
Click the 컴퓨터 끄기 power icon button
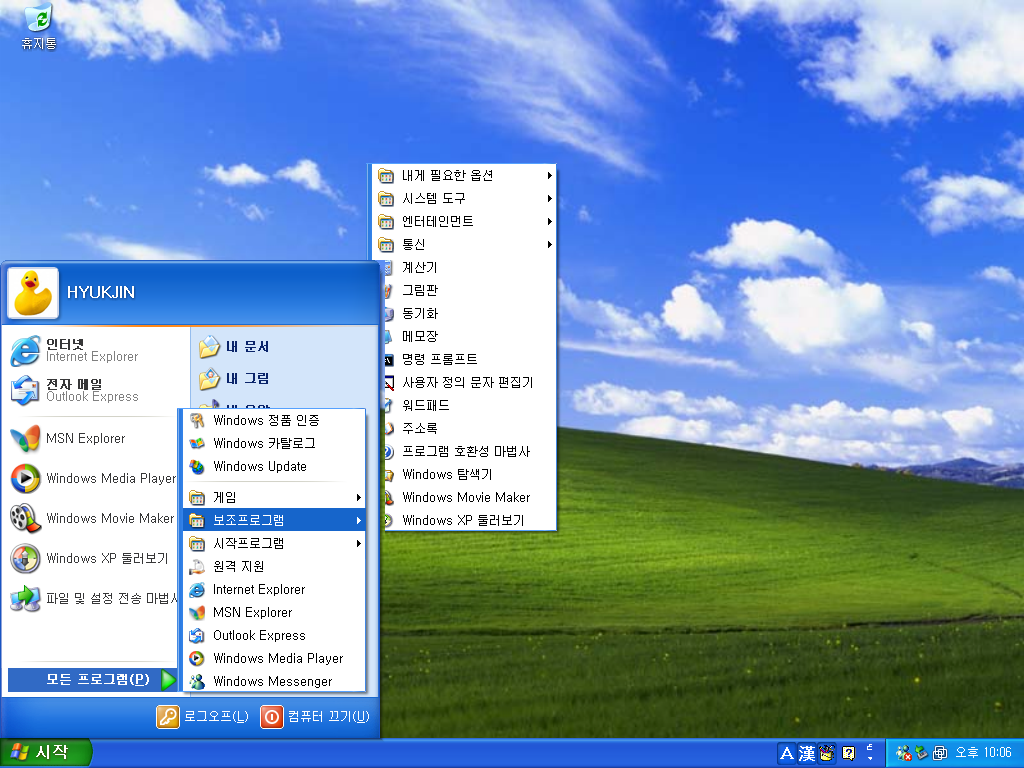point(272,716)
